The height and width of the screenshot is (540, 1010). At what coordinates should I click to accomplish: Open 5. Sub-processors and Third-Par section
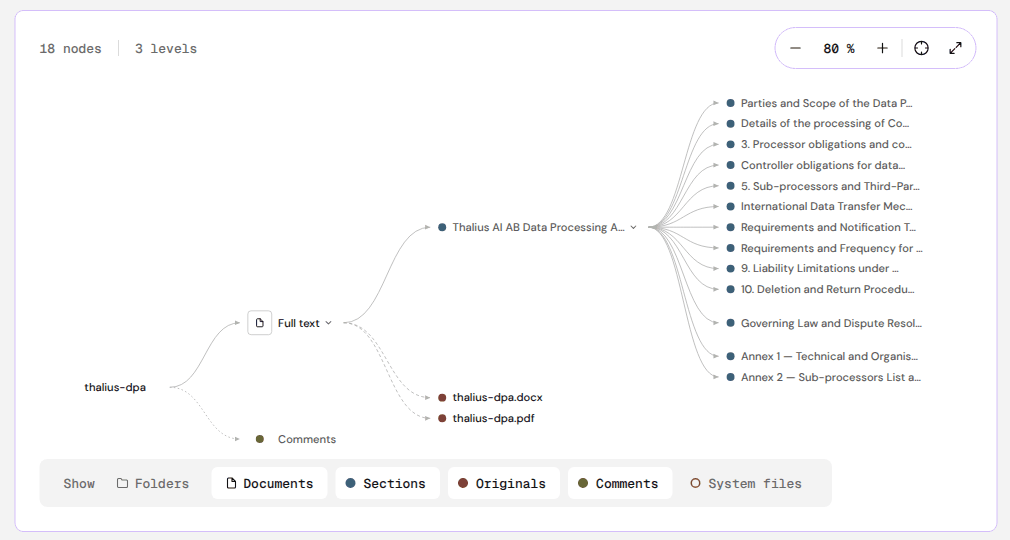click(830, 186)
